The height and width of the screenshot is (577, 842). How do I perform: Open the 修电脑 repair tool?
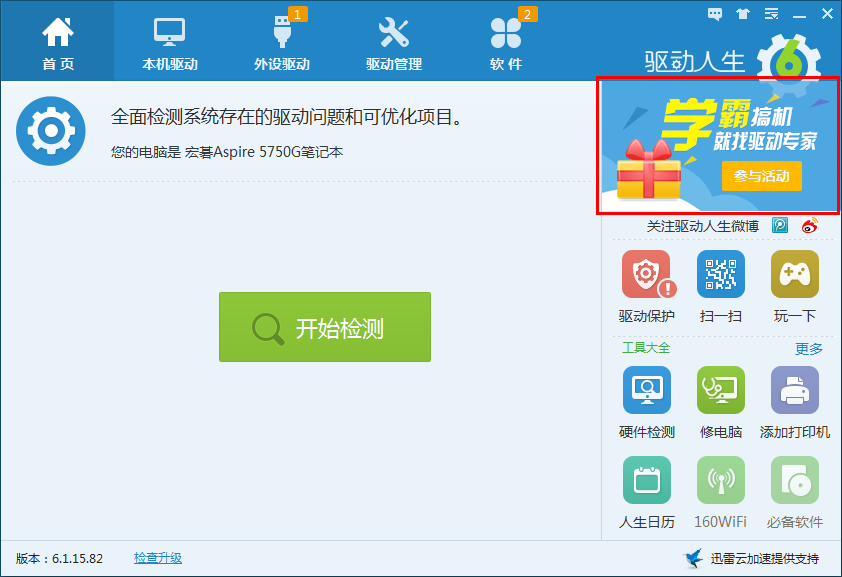[721, 390]
